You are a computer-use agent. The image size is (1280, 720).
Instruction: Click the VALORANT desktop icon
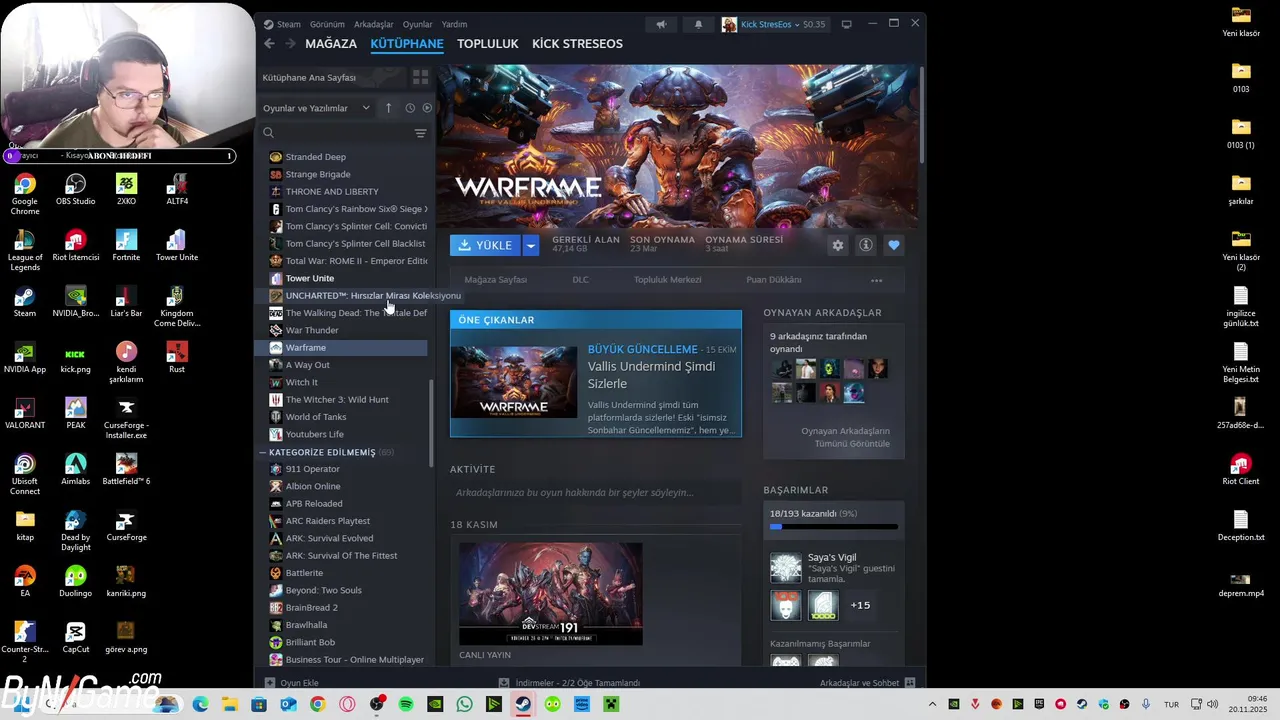click(25, 413)
